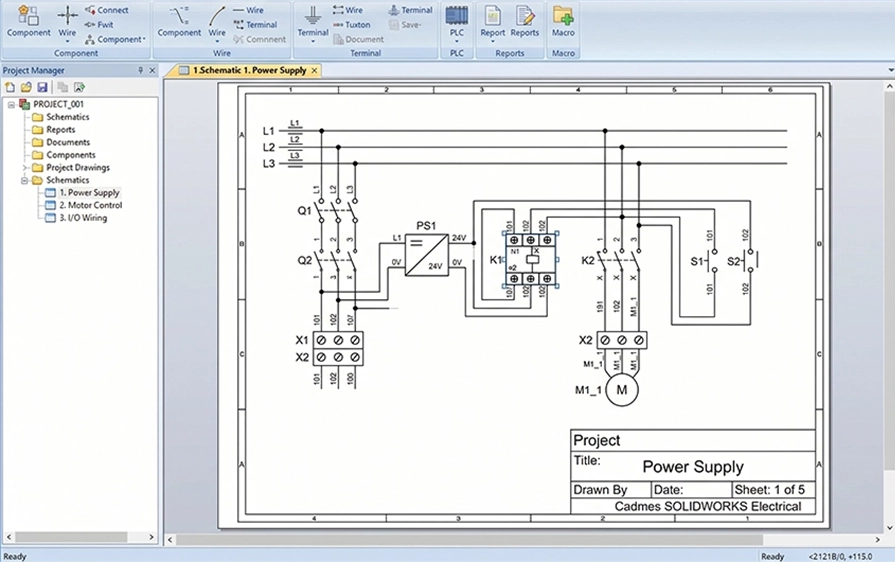The height and width of the screenshot is (562, 895).
Task: Select PROJECT_001 in the tree
Action: coord(58,104)
